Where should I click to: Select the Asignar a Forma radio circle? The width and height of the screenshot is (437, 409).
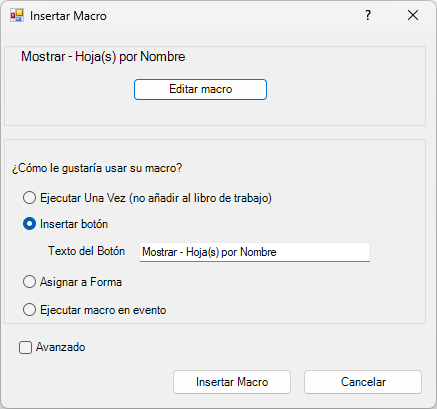click(x=29, y=282)
